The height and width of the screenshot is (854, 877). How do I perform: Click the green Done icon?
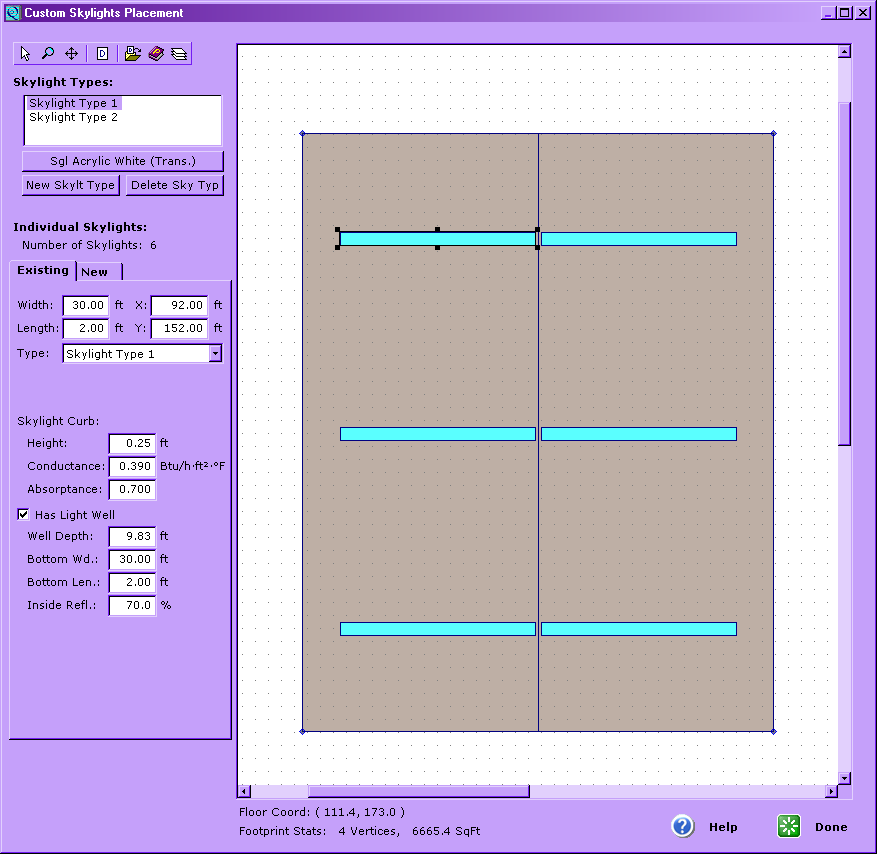click(x=789, y=826)
